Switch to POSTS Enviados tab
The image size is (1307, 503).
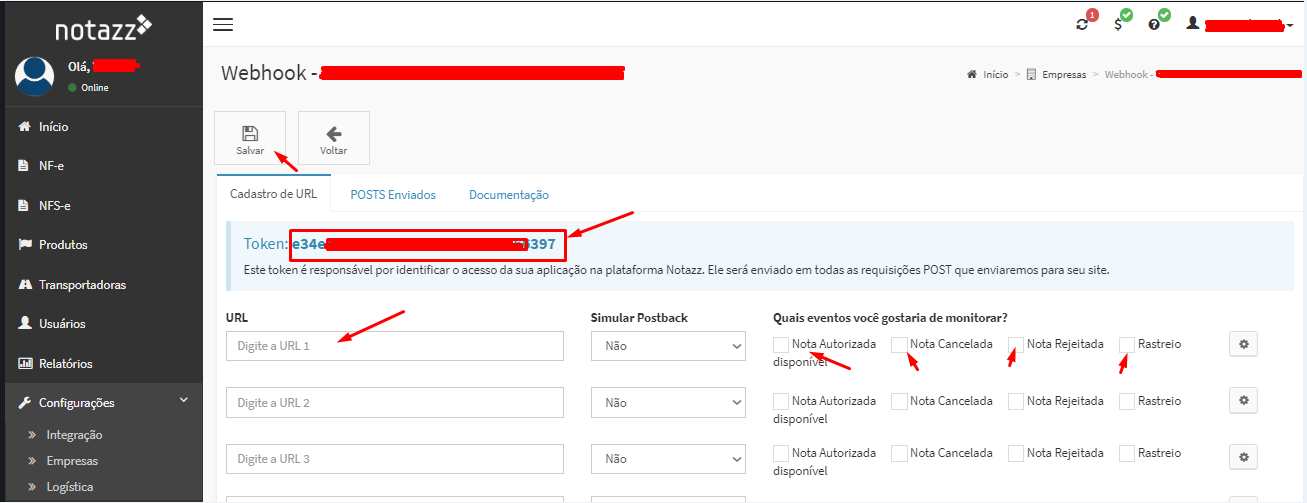[393, 195]
